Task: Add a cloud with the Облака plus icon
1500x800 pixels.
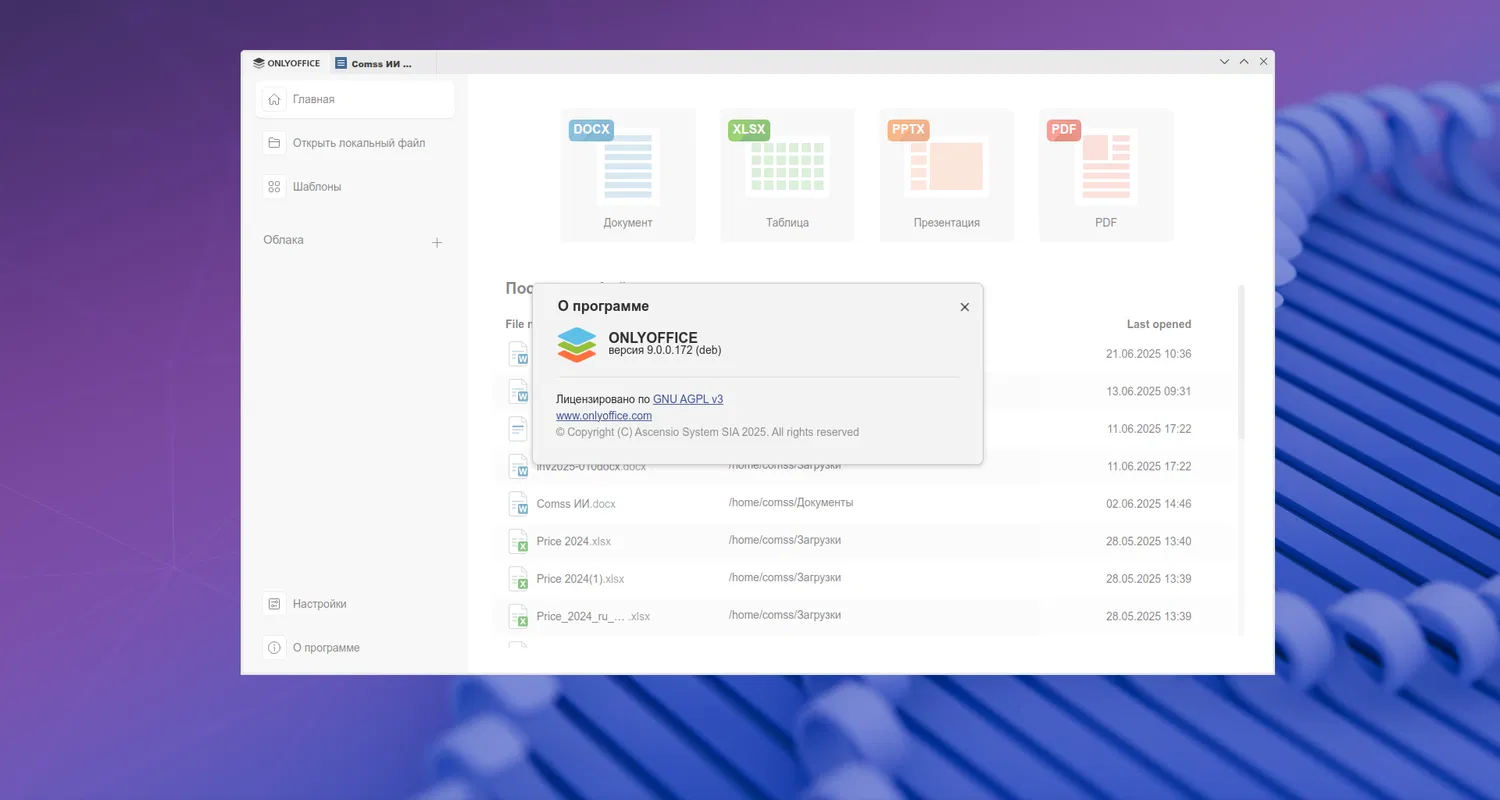Action: pyautogui.click(x=437, y=242)
